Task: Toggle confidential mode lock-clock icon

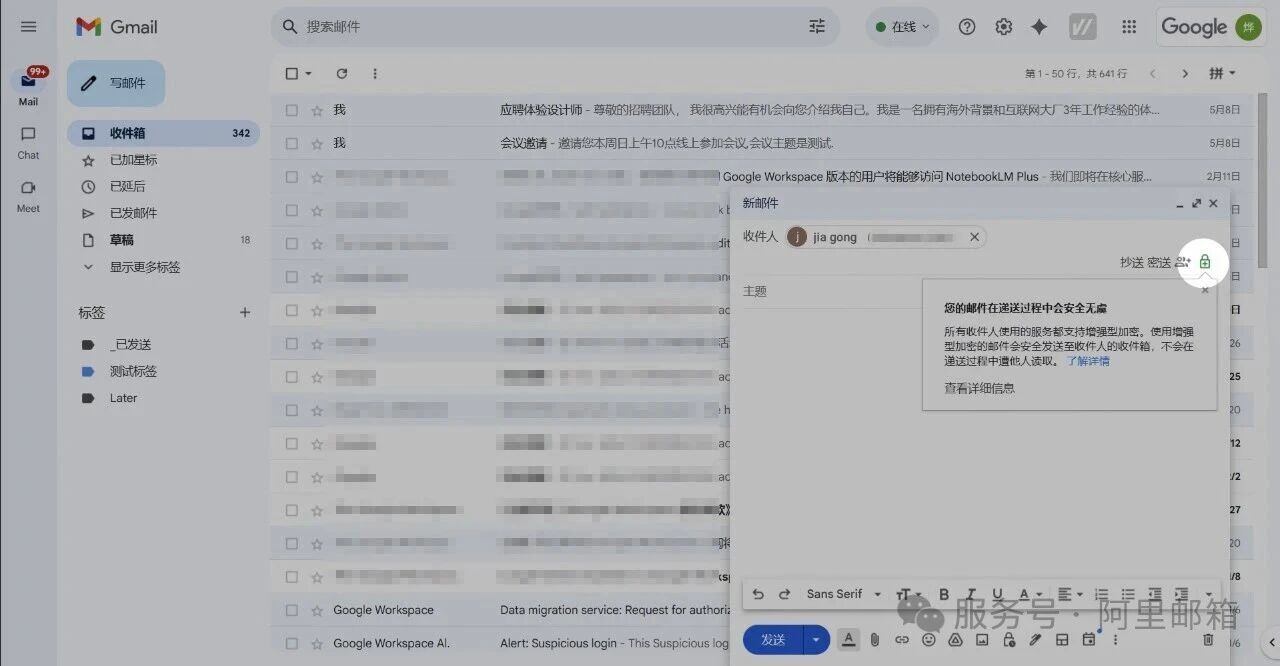Action: click(1009, 640)
